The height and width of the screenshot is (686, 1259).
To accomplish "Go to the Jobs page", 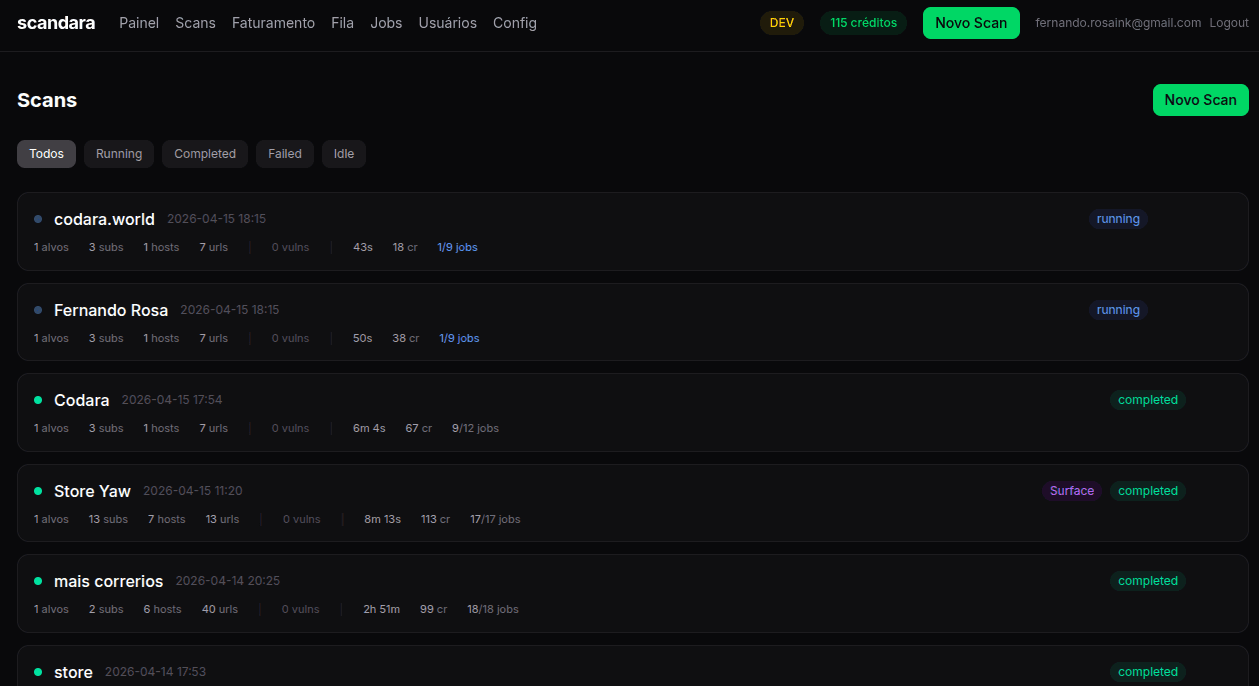I will (386, 23).
